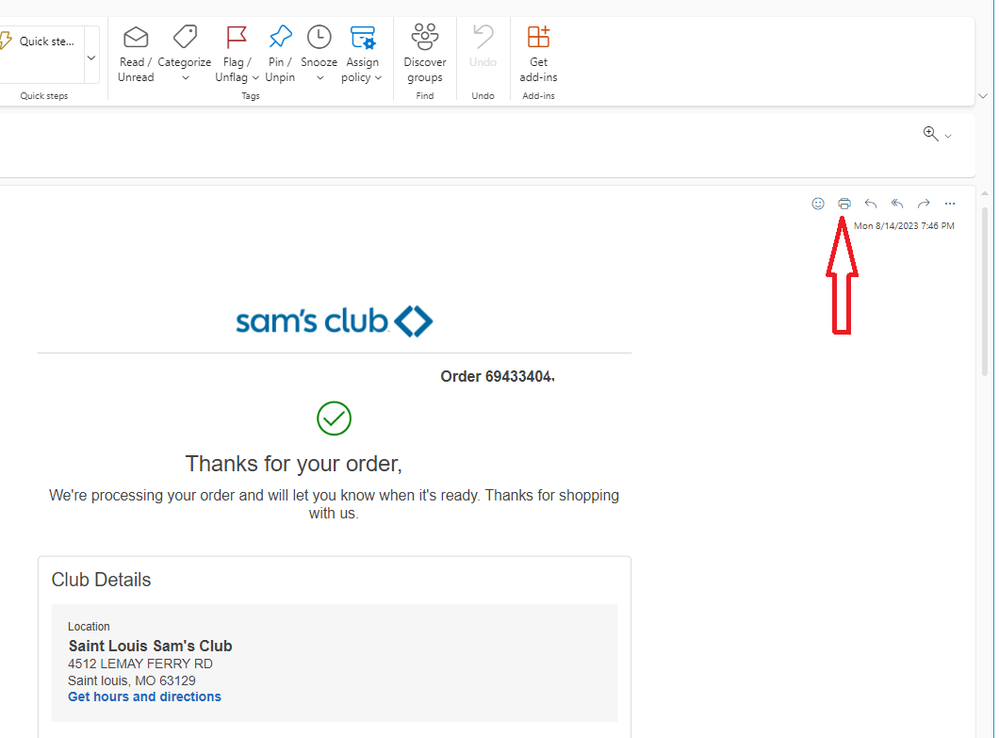Expand the Flag / Unflag dropdown arrow

[255, 78]
